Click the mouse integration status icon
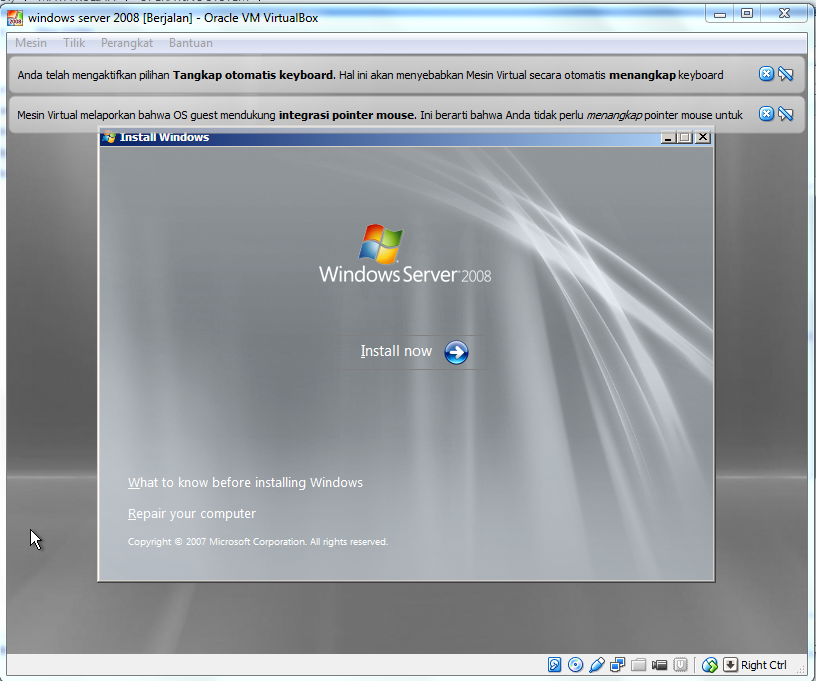This screenshot has width=816, height=681. 709,665
